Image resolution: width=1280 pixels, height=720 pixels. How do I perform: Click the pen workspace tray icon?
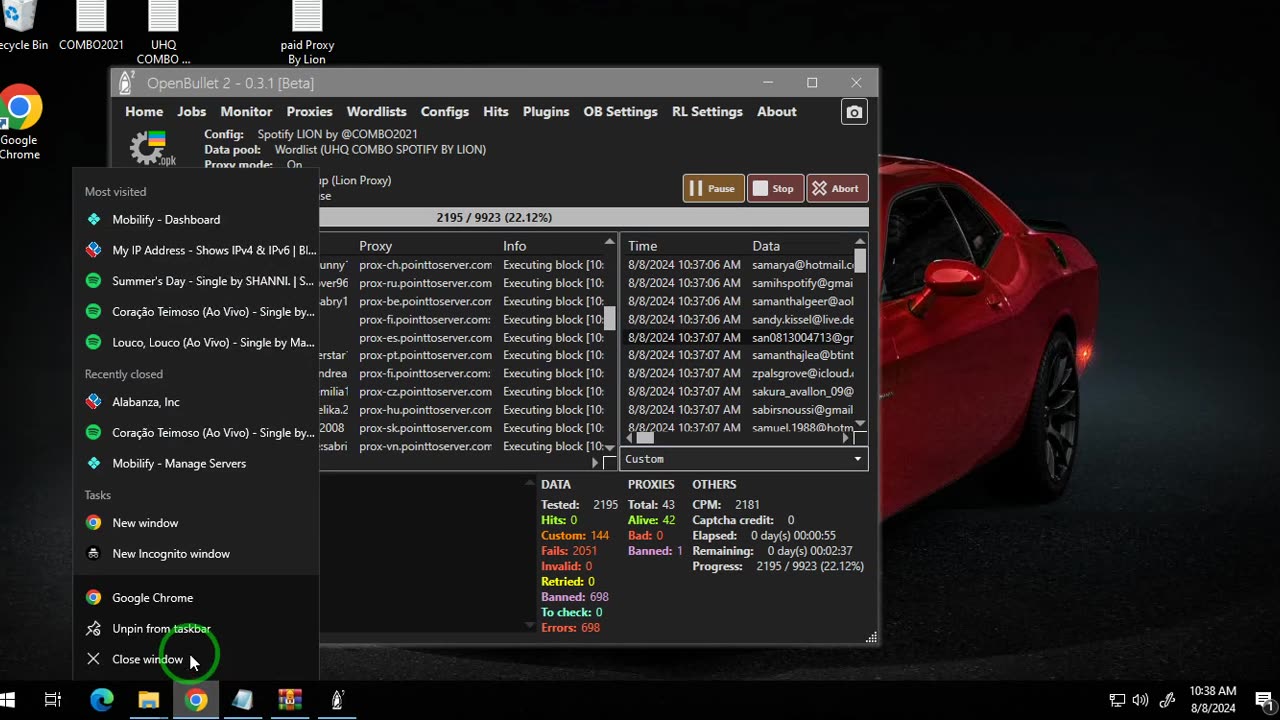pyautogui.click(x=1166, y=700)
